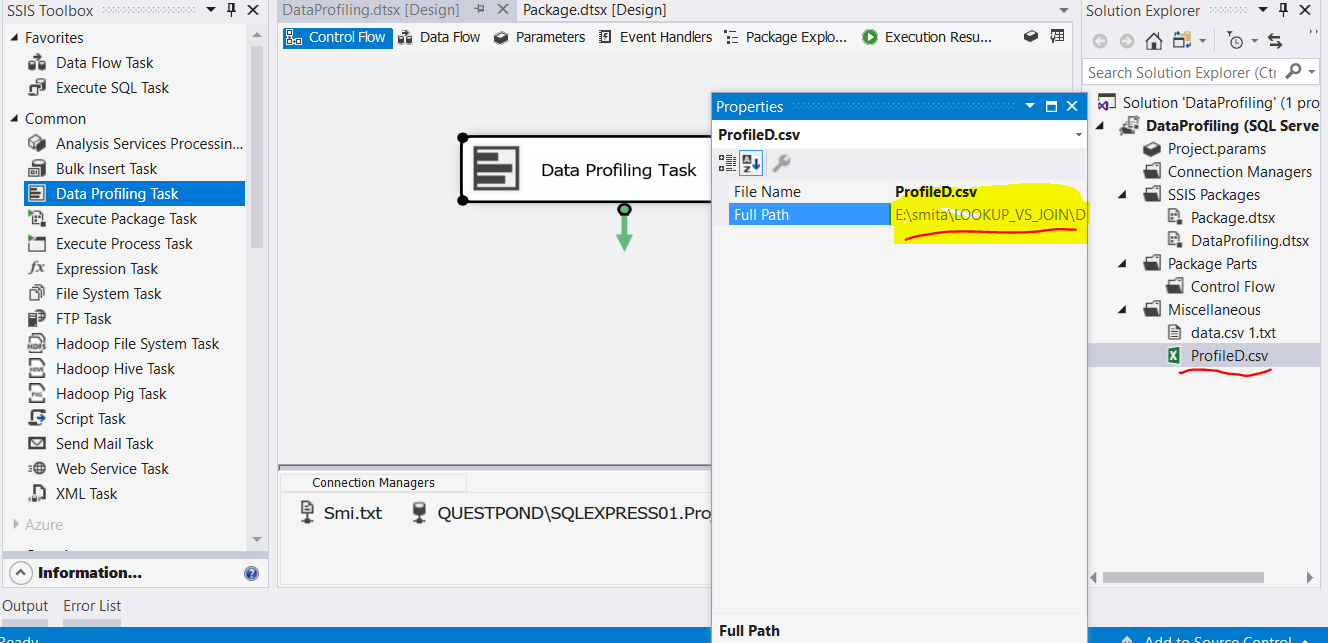The image size is (1328, 643).
Task: Open search options dropdown in Solution Explorer
Action: pyautogui.click(x=1311, y=72)
